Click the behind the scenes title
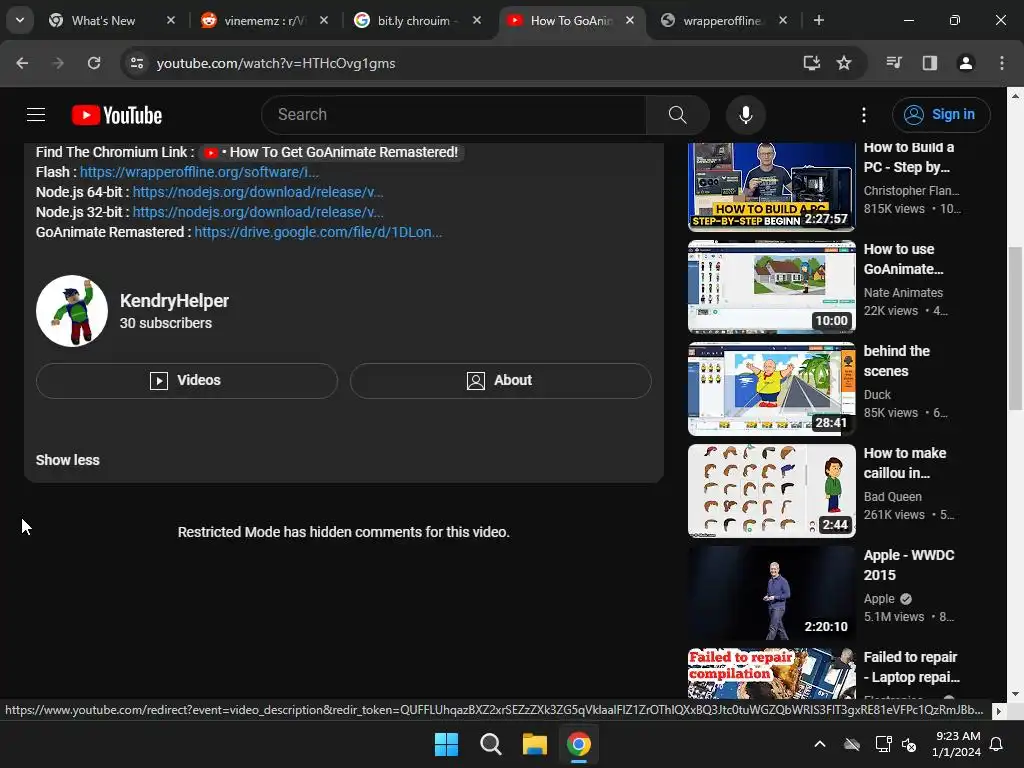The width and height of the screenshot is (1024, 768). [896, 361]
